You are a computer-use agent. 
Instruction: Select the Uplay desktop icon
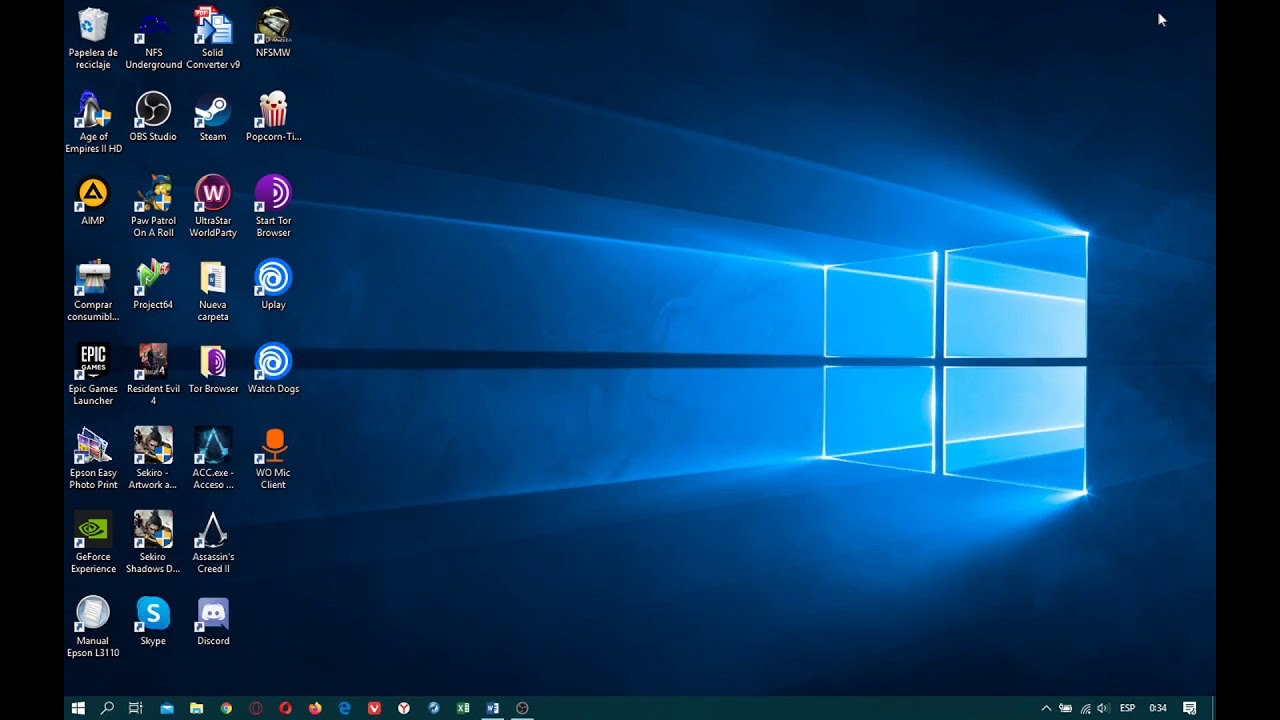[x=273, y=286]
